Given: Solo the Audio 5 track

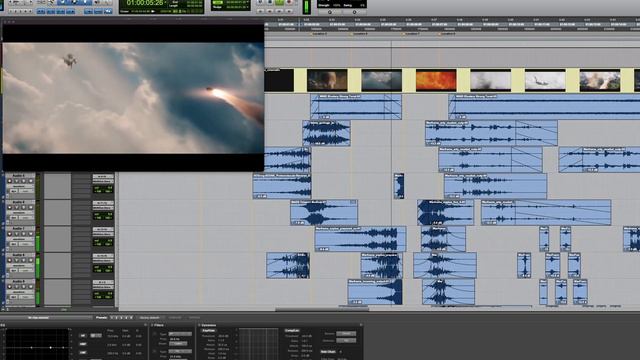Looking at the screenshot, I should 23,181.
